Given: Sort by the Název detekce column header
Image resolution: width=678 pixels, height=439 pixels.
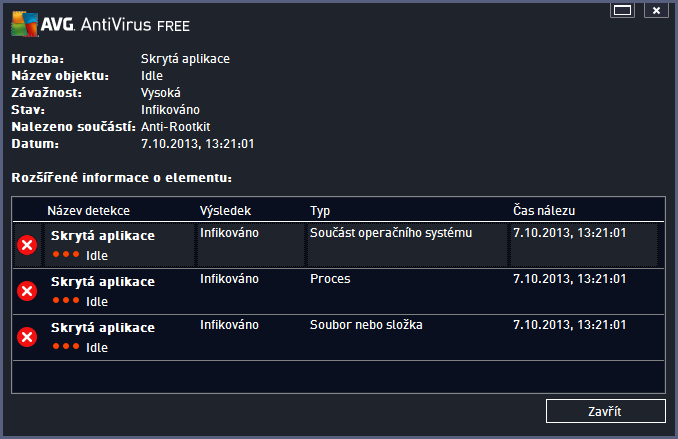Looking at the screenshot, I should pyautogui.click(x=89, y=211).
